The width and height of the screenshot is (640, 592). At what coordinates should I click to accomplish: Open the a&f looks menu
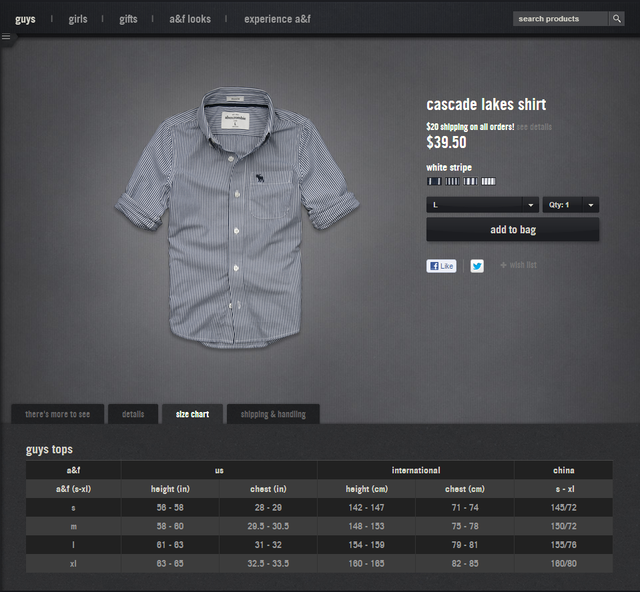[190, 19]
